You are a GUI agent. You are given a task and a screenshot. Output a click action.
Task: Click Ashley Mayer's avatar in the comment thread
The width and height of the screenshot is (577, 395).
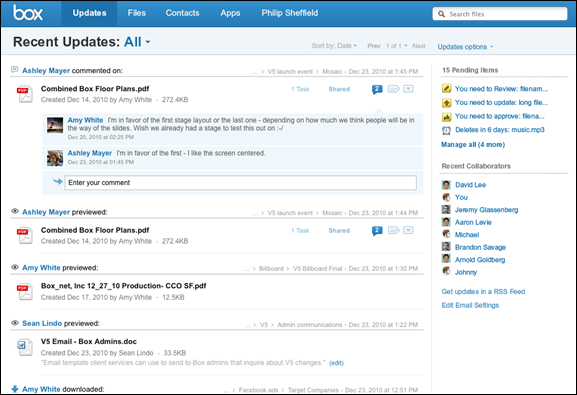(55, 158)
